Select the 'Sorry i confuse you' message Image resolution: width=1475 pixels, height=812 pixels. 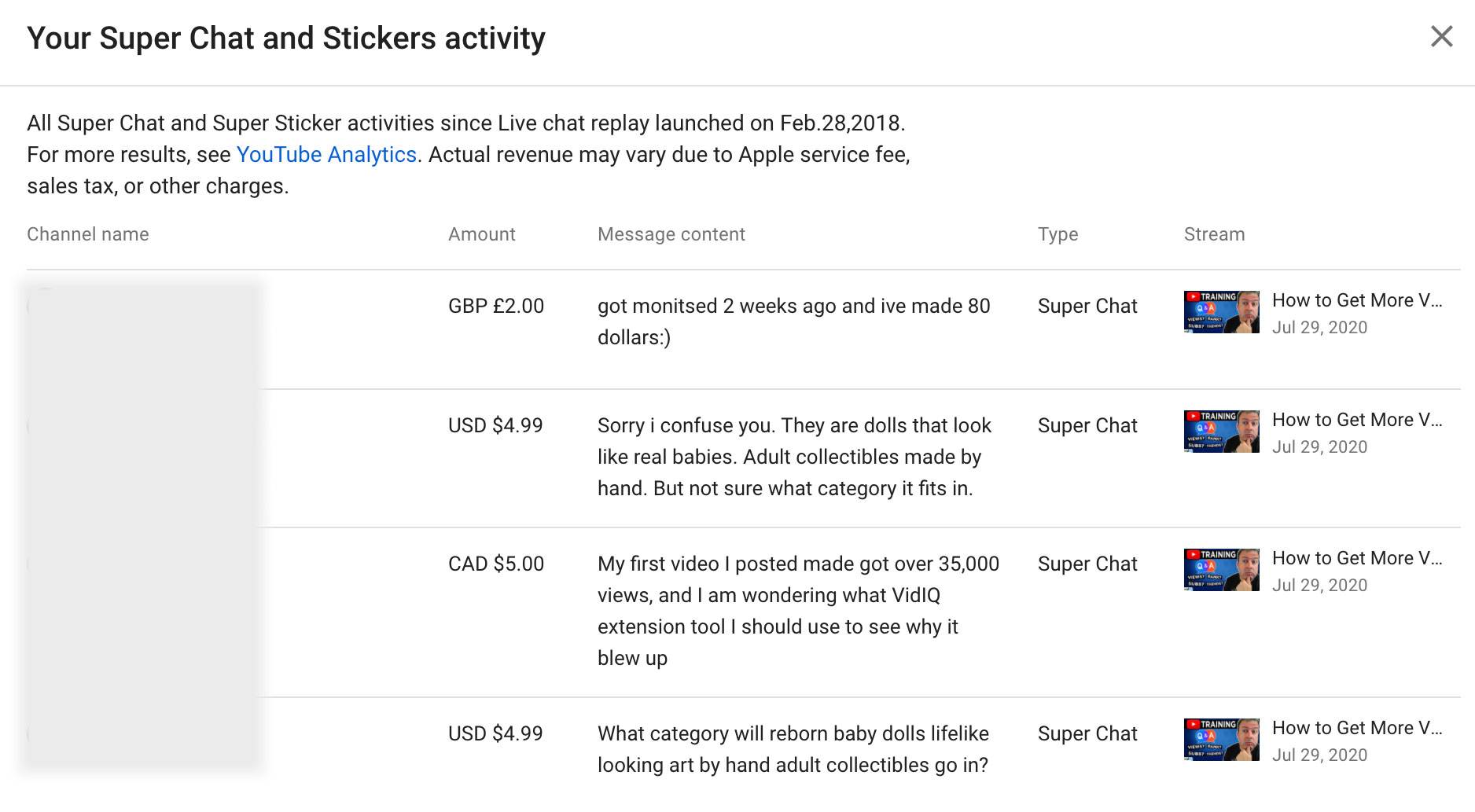794,457
